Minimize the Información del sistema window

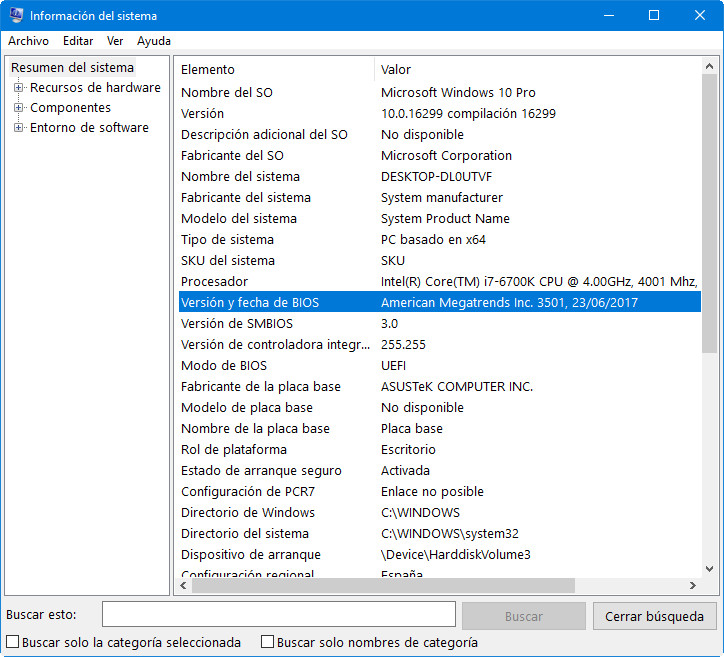pyautogui.click(x=609, y=15)
